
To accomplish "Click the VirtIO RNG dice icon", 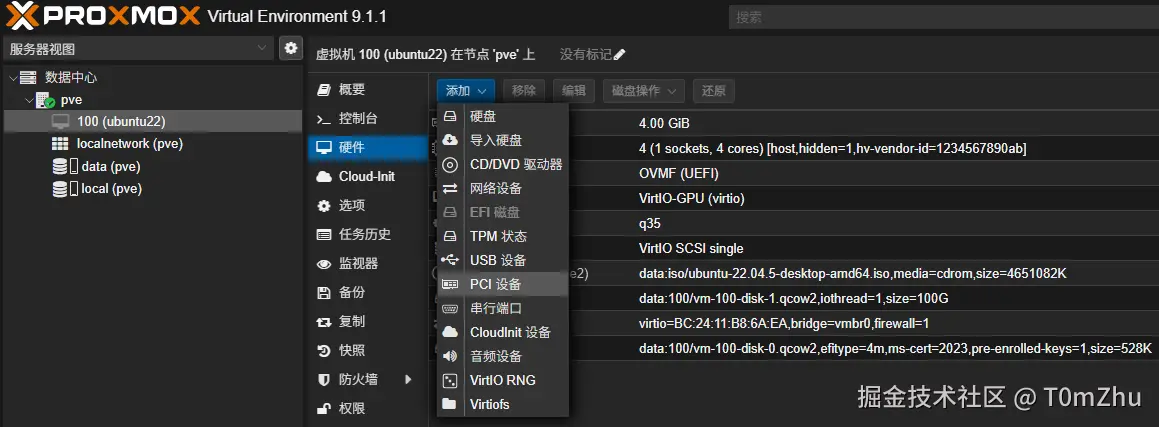I will [x=450, y=380].
